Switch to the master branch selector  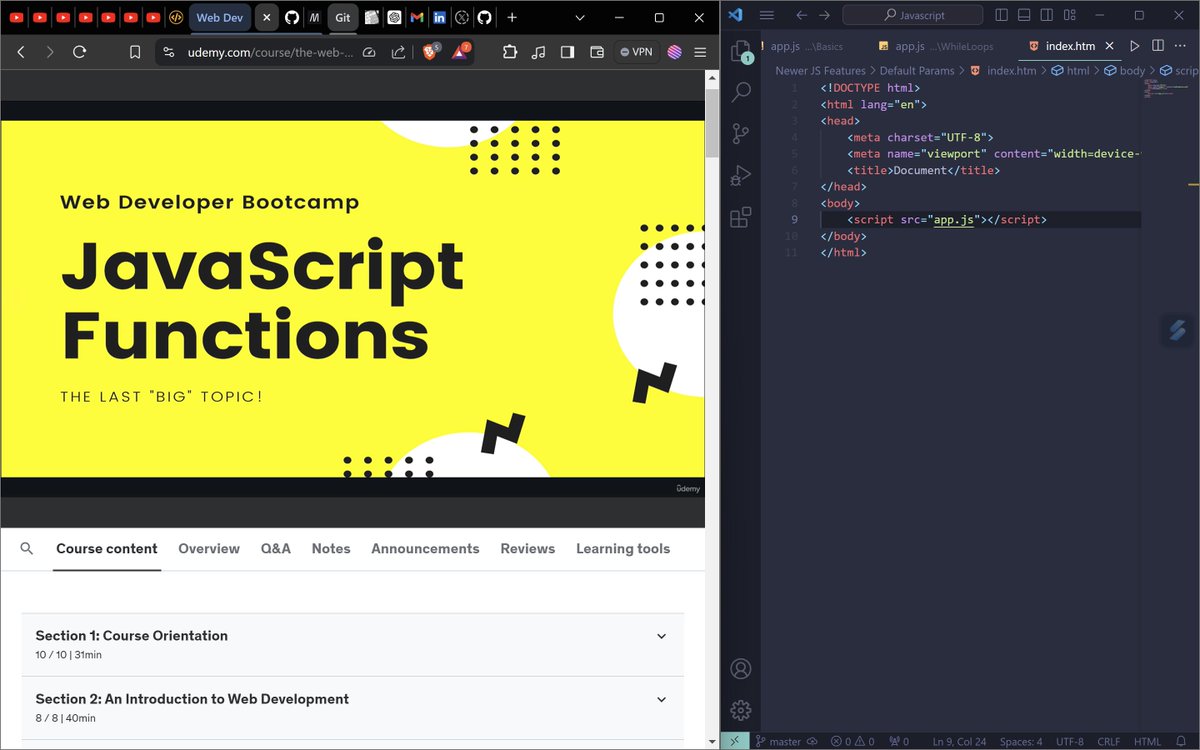pos(778,741)
